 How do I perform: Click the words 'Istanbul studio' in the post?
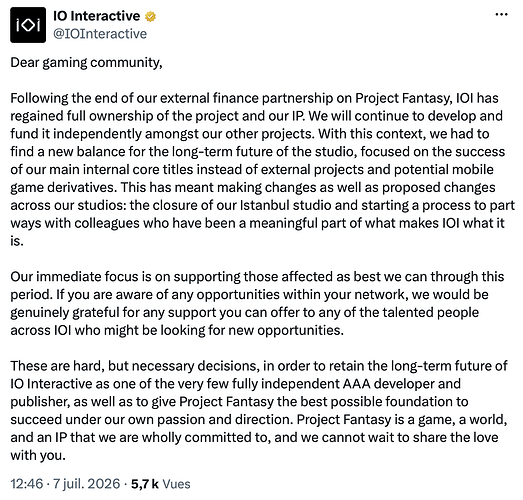click(x=286, y=205)
